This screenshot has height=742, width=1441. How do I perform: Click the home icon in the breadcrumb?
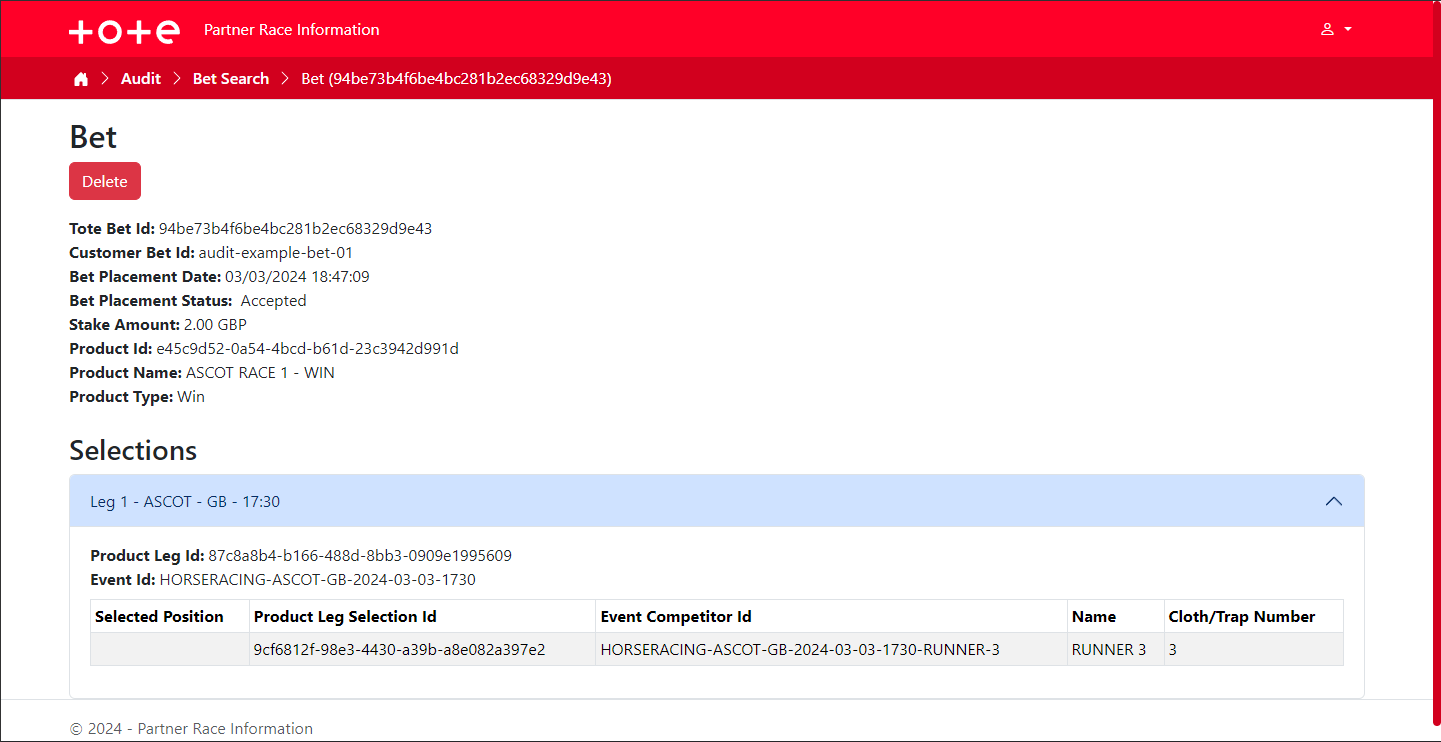click(x=81, y=78)
